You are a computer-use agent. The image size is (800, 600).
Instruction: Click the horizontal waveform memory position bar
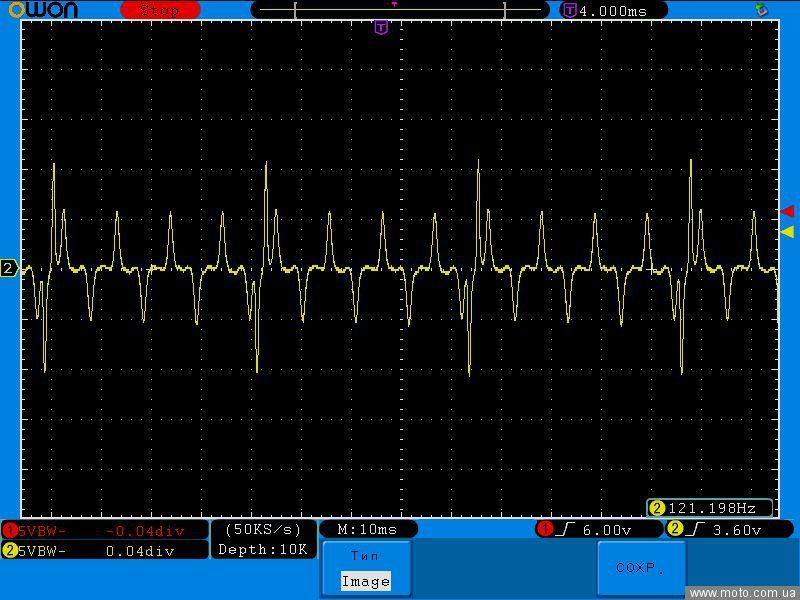[x=400, y=10]
